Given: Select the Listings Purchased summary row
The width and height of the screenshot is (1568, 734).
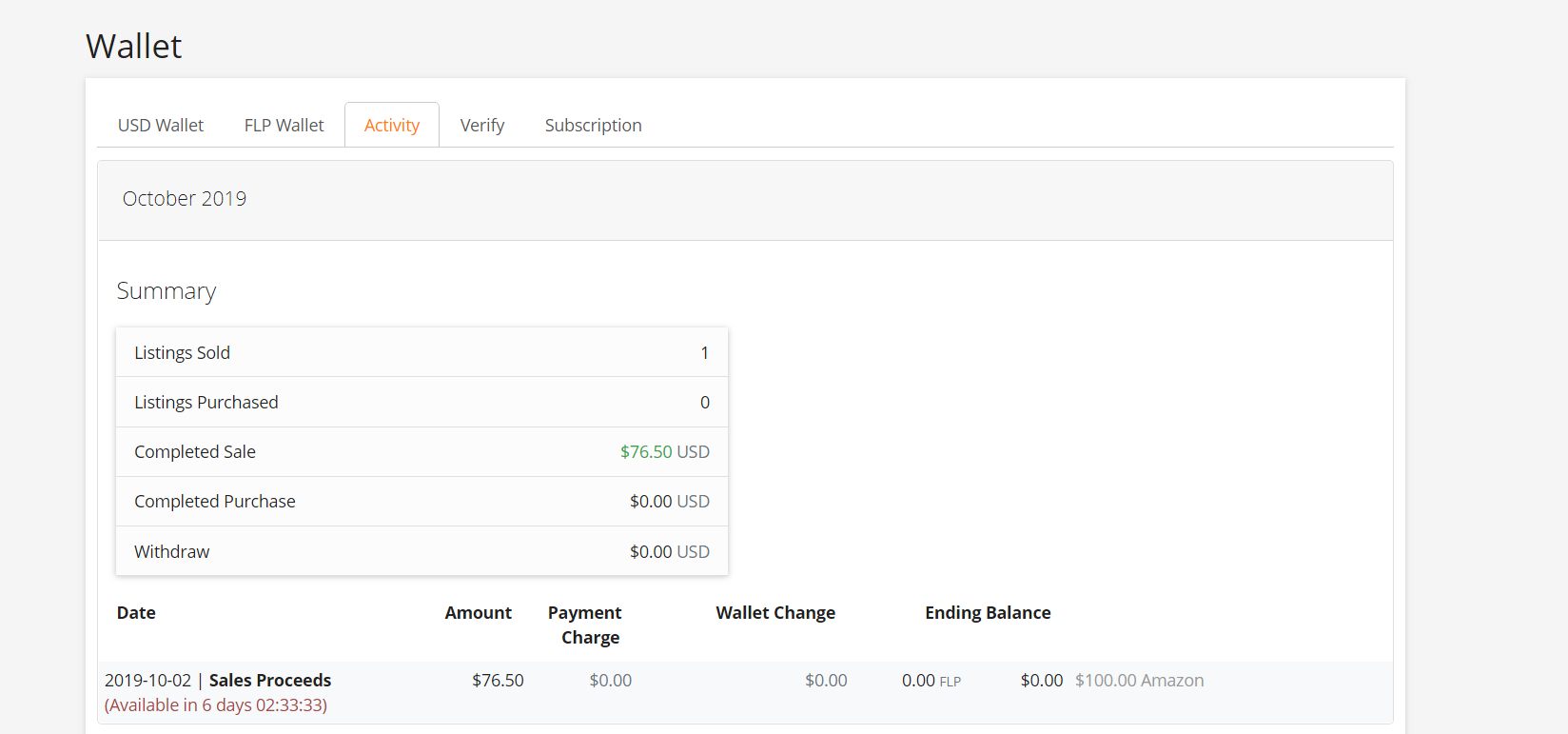Looking at the screenshot, I should [421, 403].
